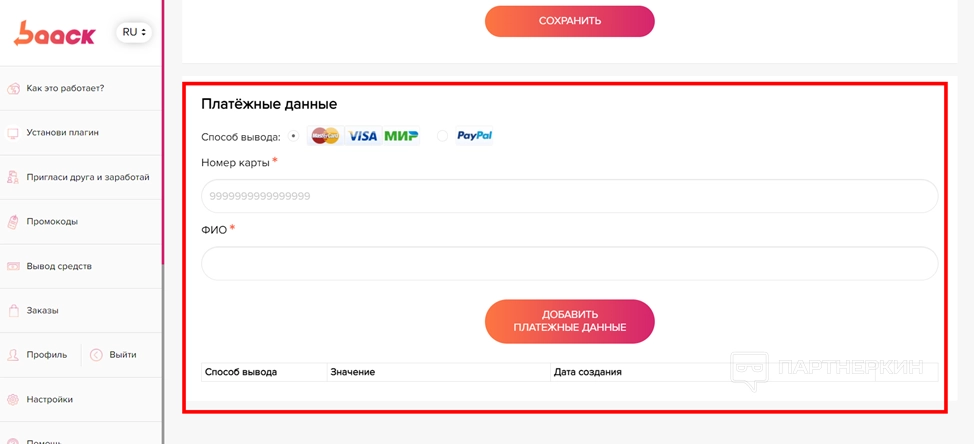The image size is (974, 444).
Task: Select the bank card withdrawal radio button
Action: [293, 136]
